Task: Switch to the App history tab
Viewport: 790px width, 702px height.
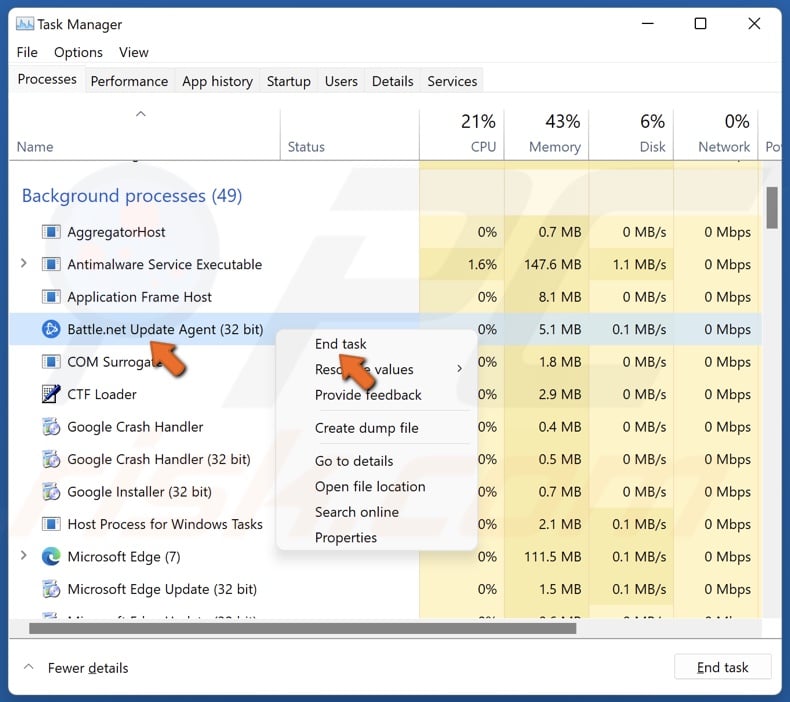Action: [x=217, y=81]
